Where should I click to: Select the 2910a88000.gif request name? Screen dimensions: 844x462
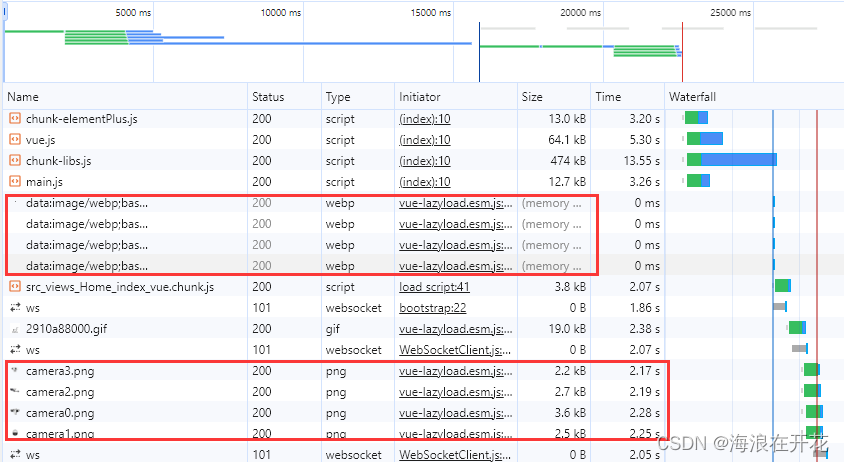[66, 329]
